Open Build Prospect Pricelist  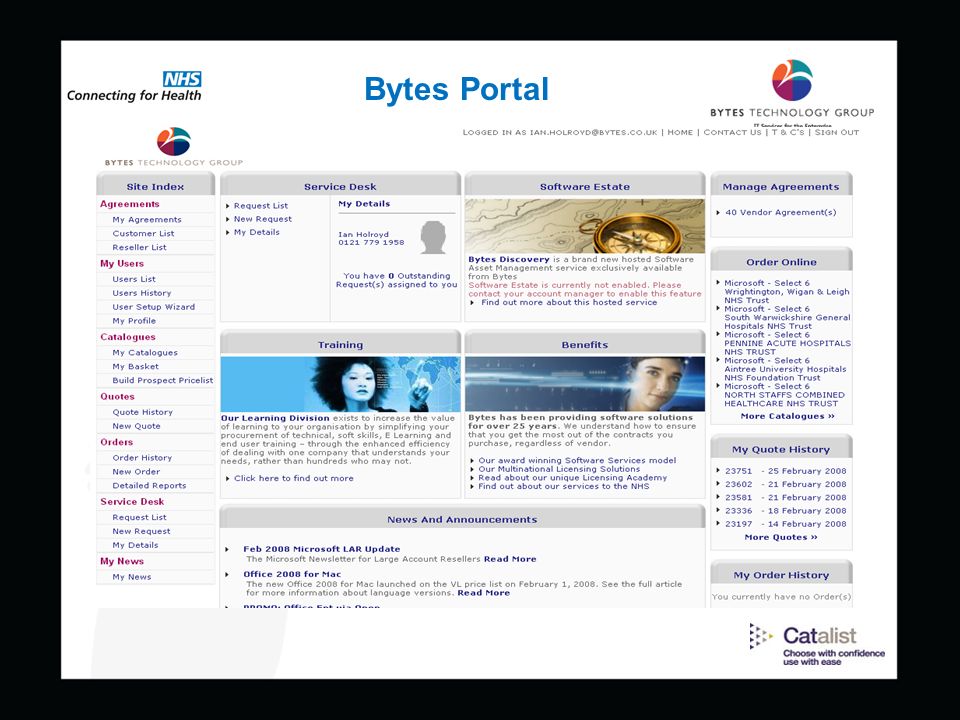163,380
